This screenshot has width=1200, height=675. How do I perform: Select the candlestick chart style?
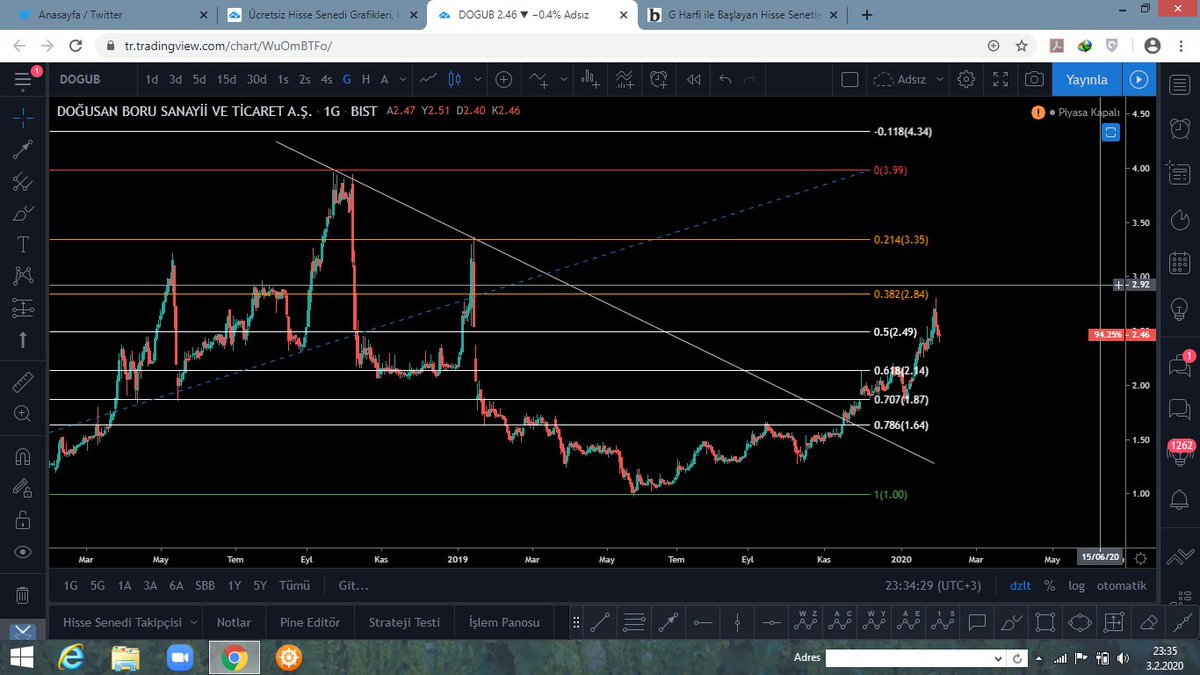(x=454, y=79)
